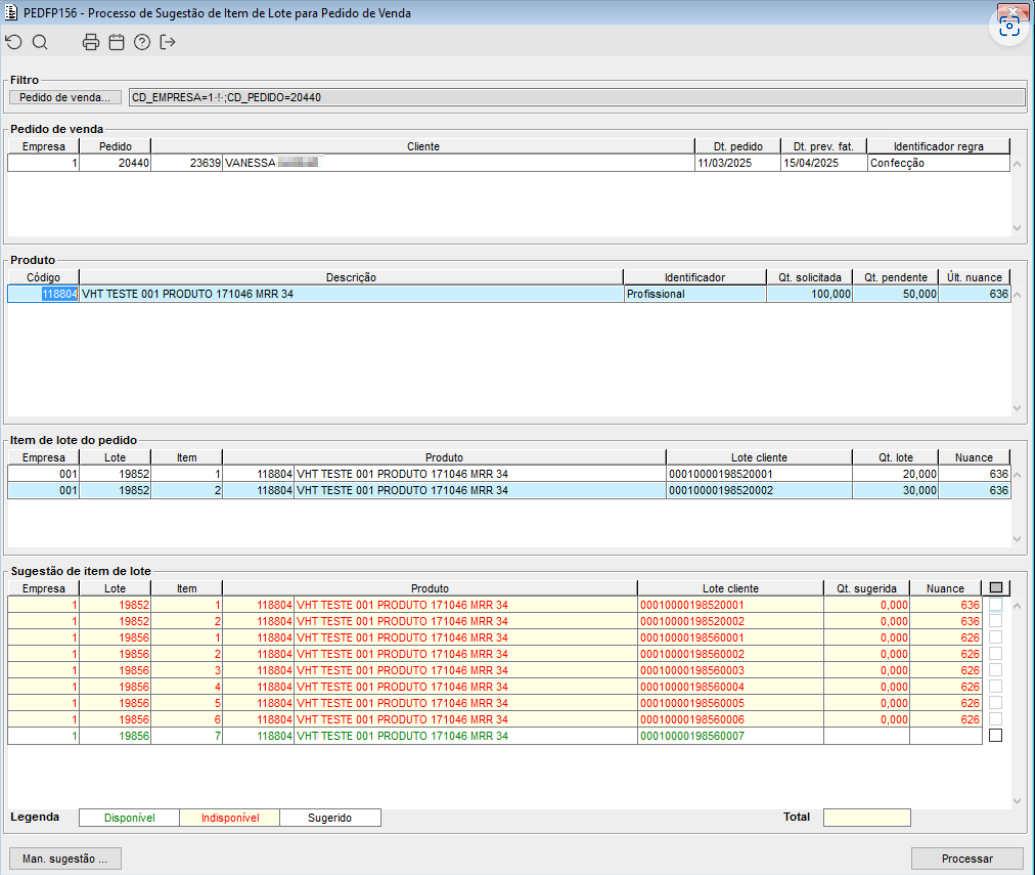Screen dimensions: 1035x875
Task: Click scroll-up arrow of suggestion grid
Action: click(1018, 605)
